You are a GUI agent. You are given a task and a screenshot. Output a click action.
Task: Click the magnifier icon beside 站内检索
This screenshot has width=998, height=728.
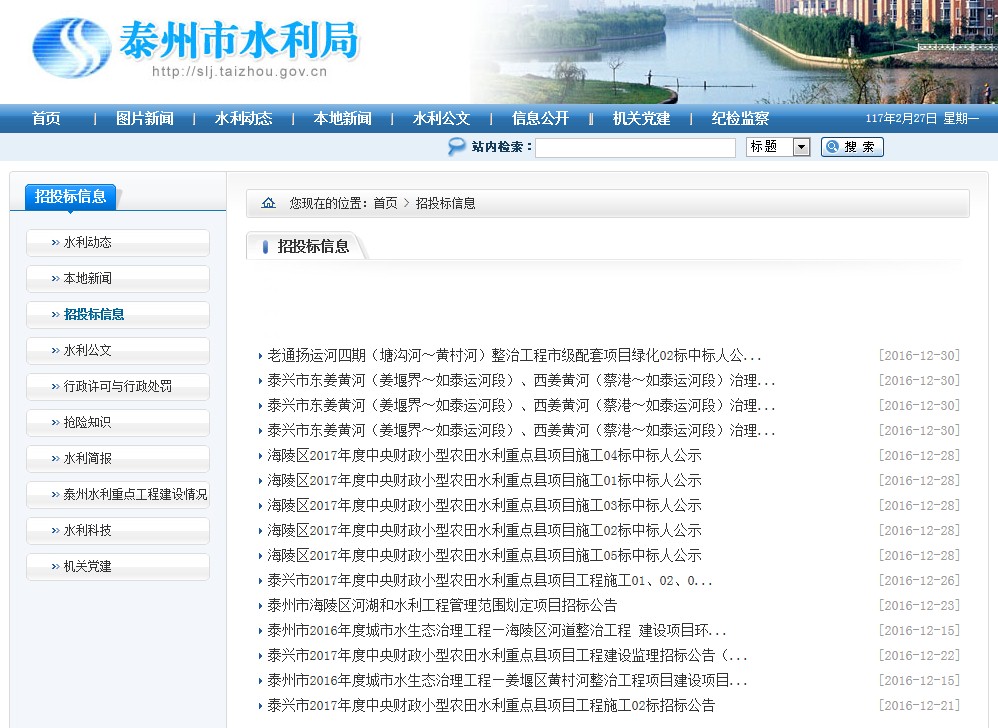pos(456,147)
